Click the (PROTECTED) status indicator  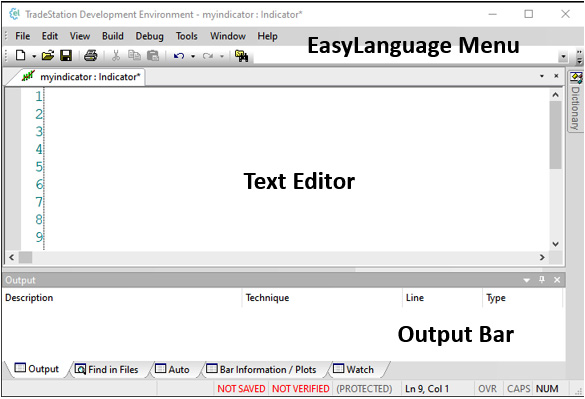[x=364, y=389]
